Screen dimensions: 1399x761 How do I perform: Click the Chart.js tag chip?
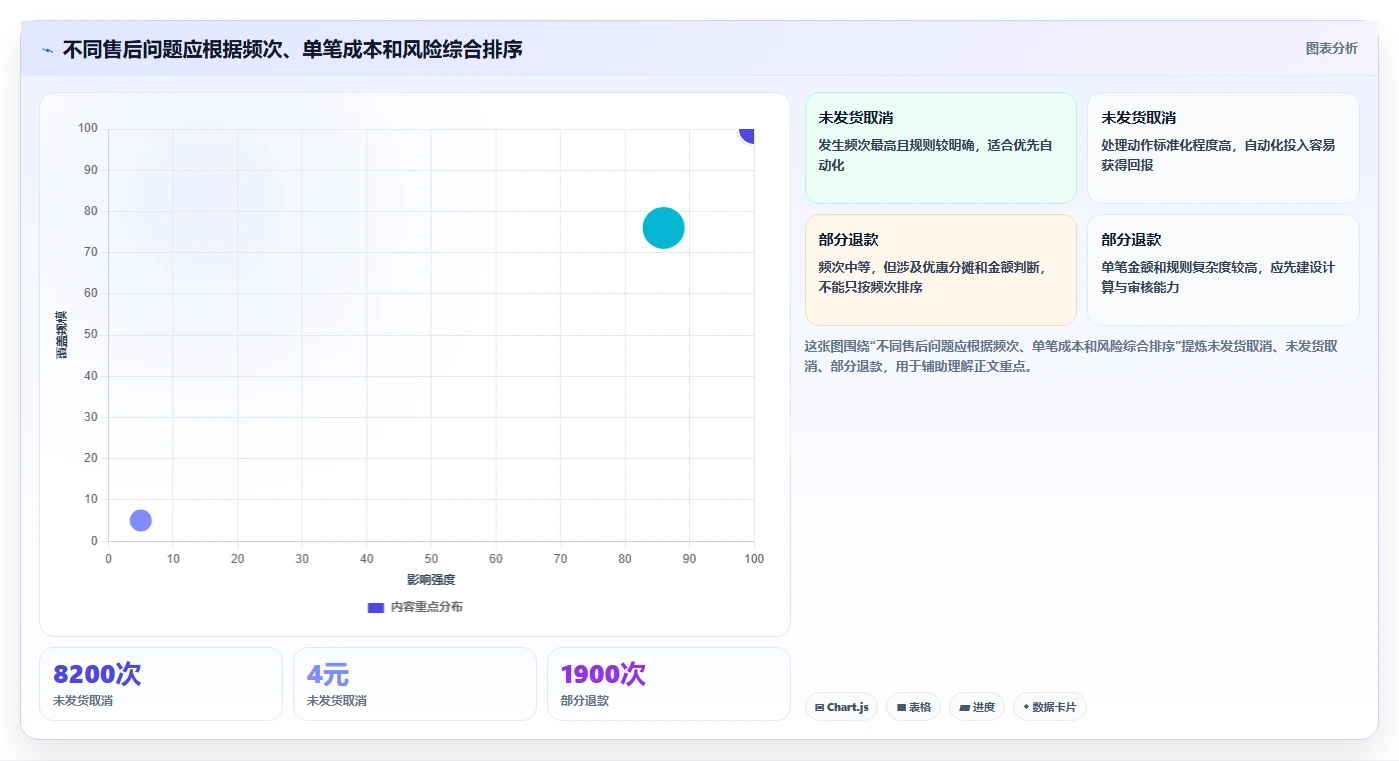[x=841, y=707]
